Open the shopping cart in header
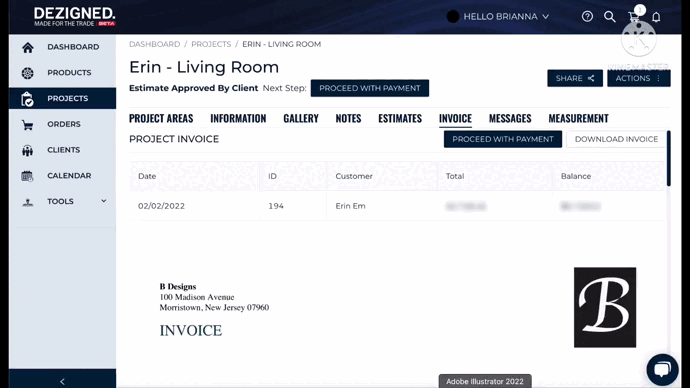 pos(634,17)
